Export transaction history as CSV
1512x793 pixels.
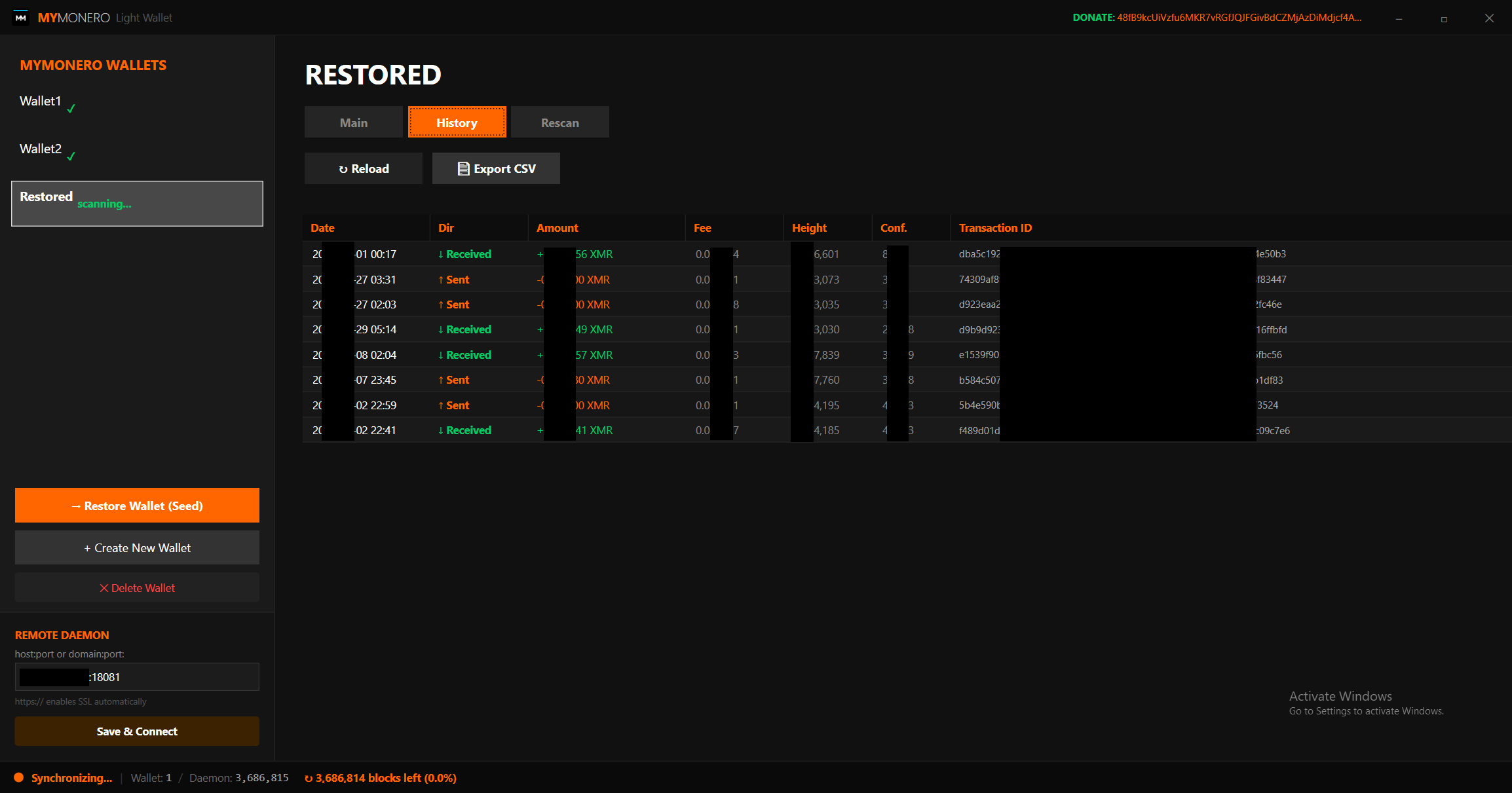pyautogui.click(x=496, y=168)
